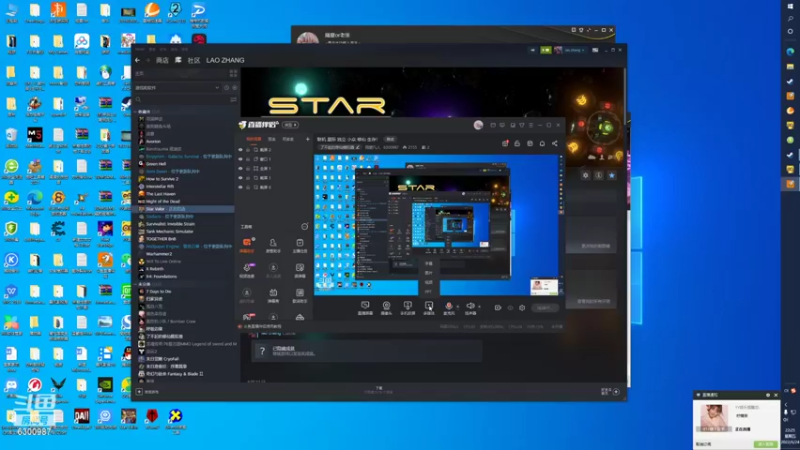Switch Steam library to grid collections view
Image resolution: width=800 pixels, height=450 pixels.
click(x=233, y=73)
